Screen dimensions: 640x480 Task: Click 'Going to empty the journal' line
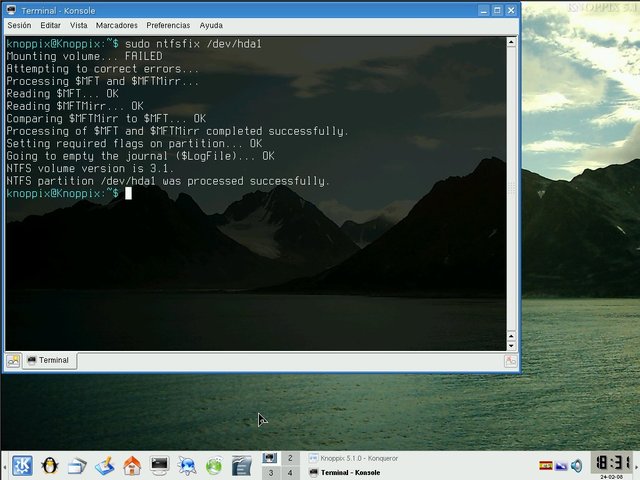coord(140,156)
